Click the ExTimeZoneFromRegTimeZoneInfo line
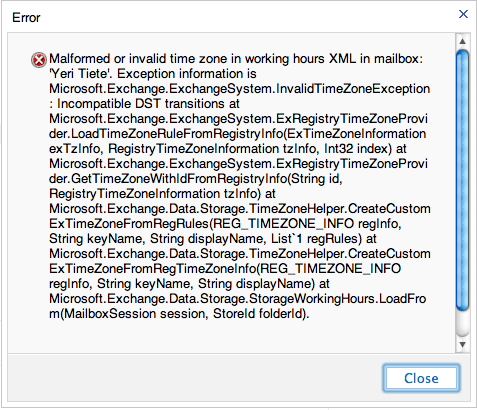Image resolution: width=477 pixels, height=410 pixels. pos(225,269)
